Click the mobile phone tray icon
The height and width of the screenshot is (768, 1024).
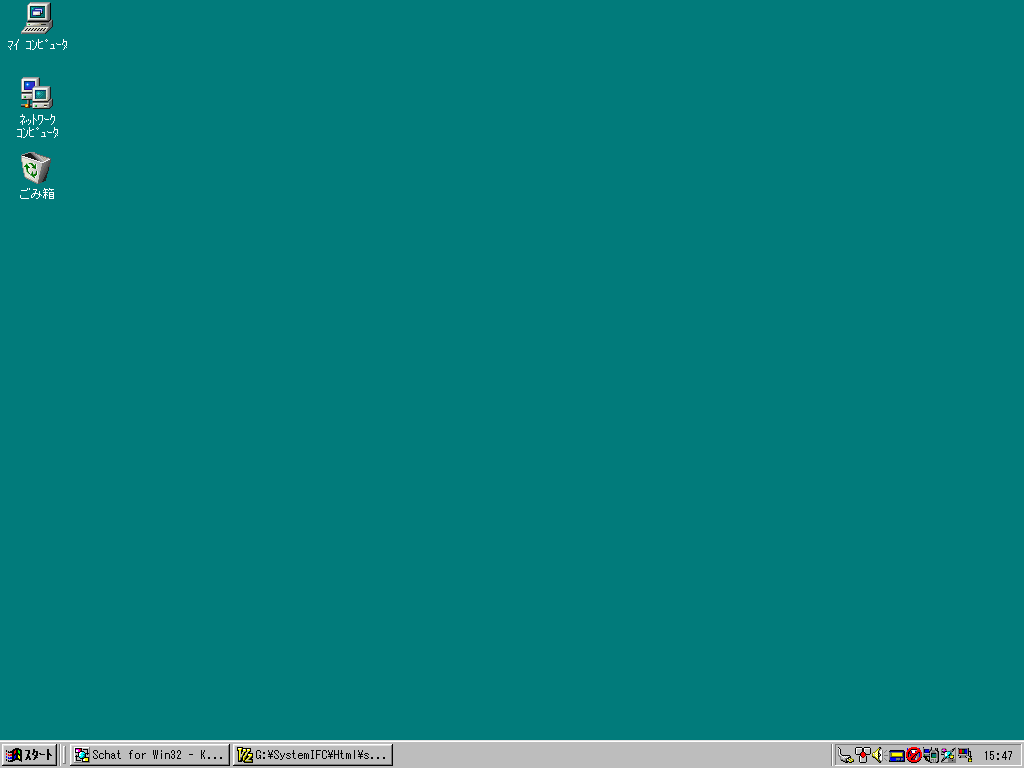[931, 755]
